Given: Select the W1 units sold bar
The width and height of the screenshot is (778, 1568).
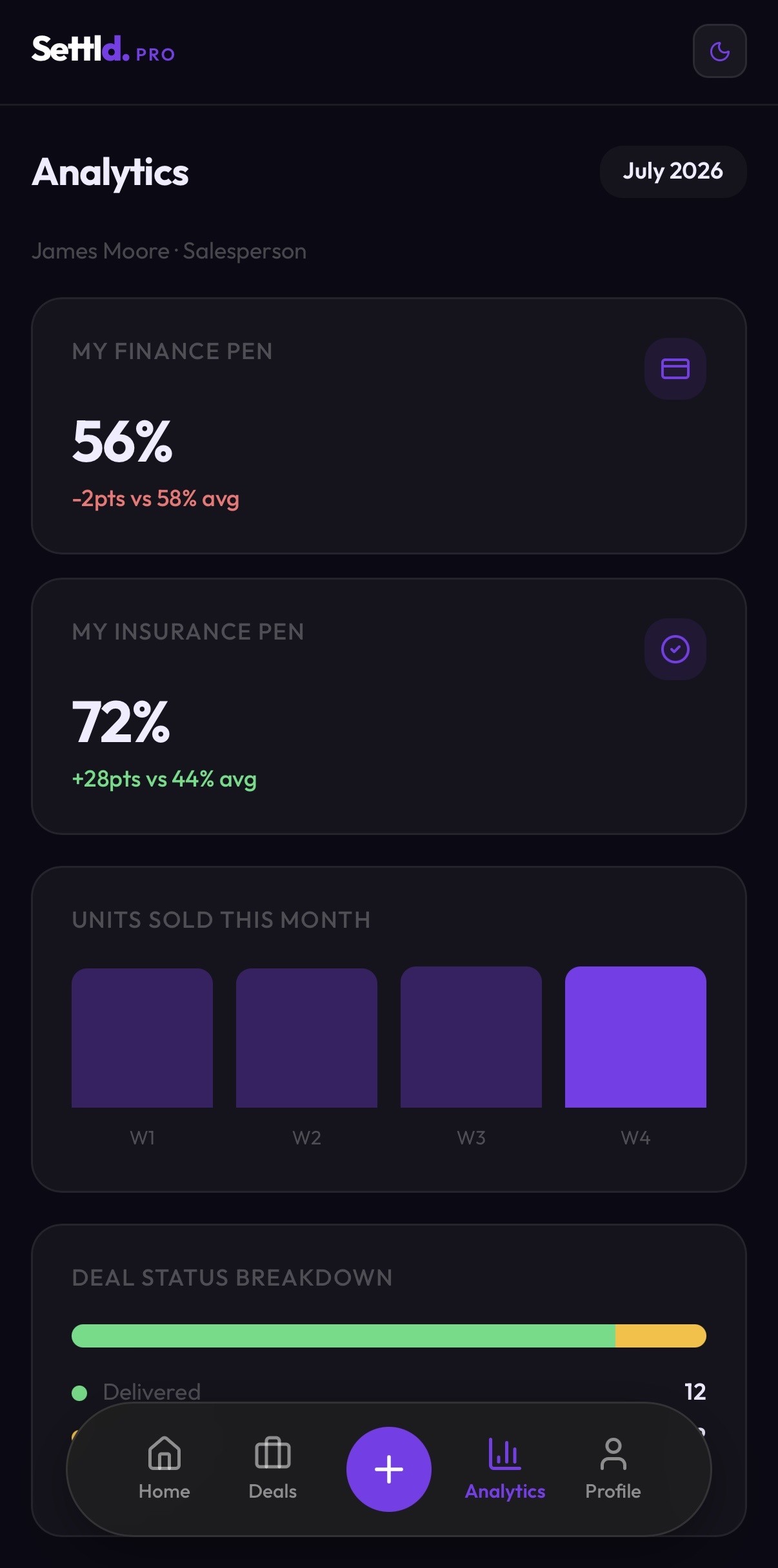Looking at the screenshot, I should (x=142, y=1038).
